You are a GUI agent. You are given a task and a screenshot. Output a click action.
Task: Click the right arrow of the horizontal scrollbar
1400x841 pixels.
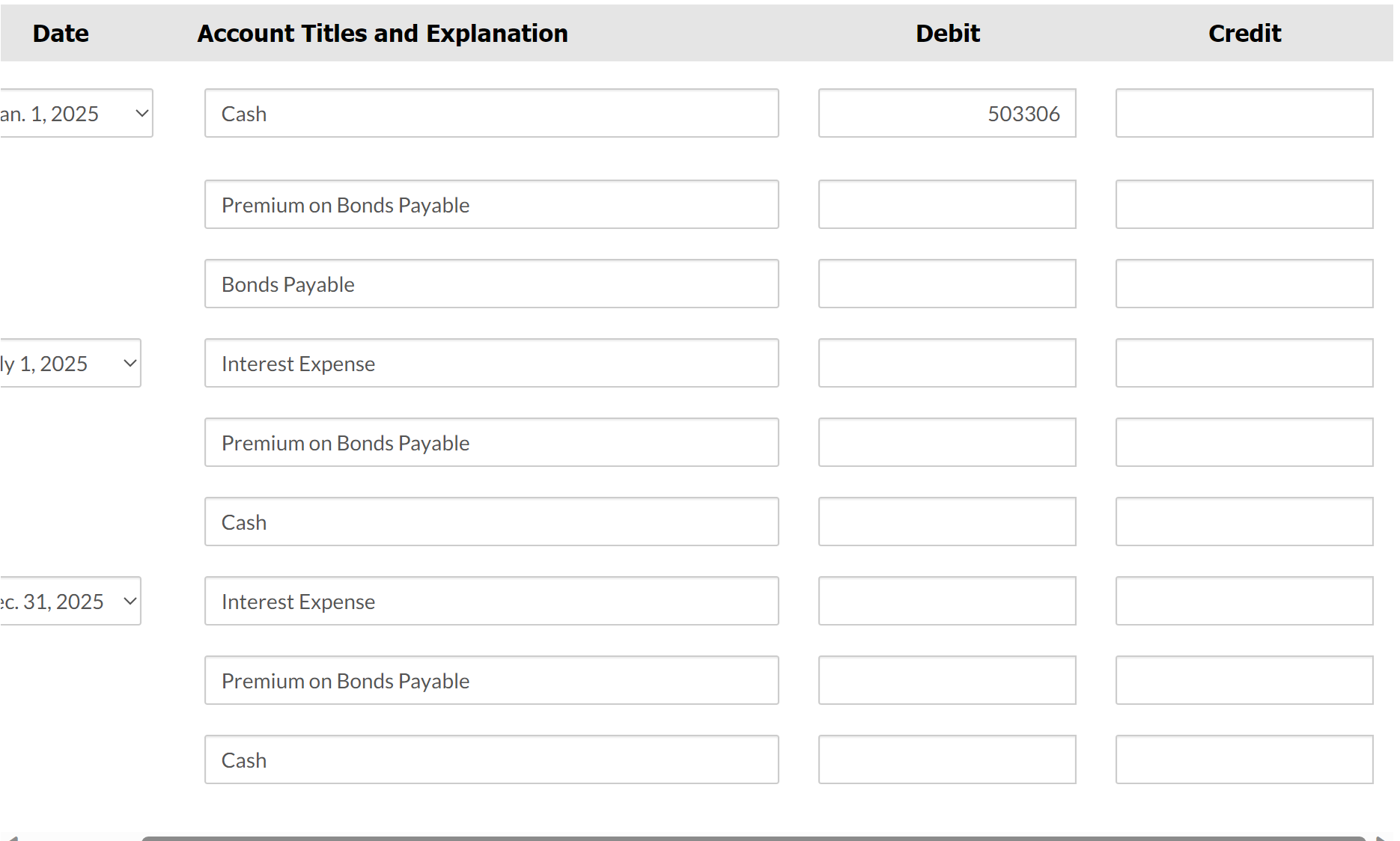coord(1383,838)
